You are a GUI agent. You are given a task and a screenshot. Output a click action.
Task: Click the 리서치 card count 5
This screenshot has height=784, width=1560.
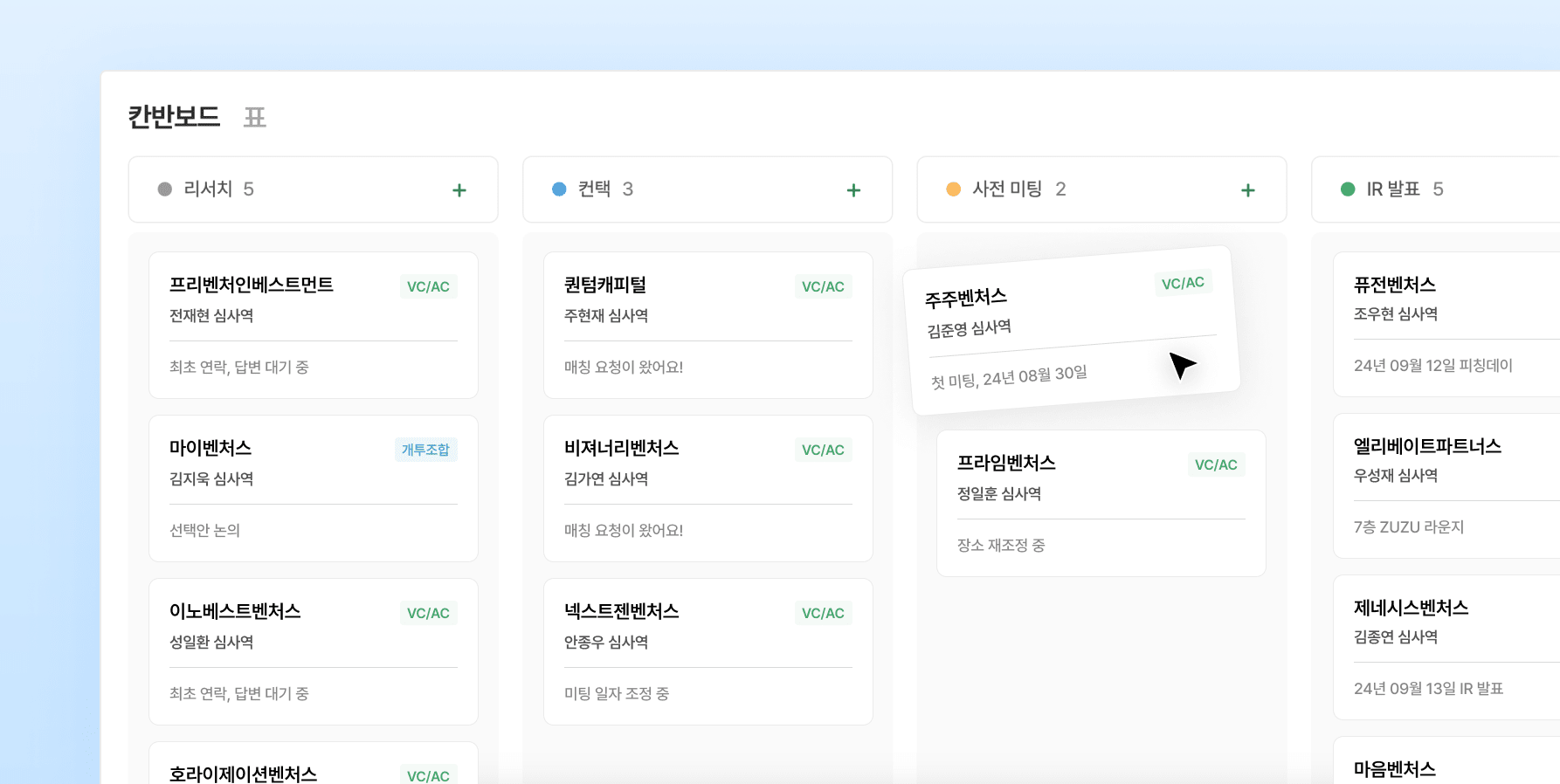point(248,189)
